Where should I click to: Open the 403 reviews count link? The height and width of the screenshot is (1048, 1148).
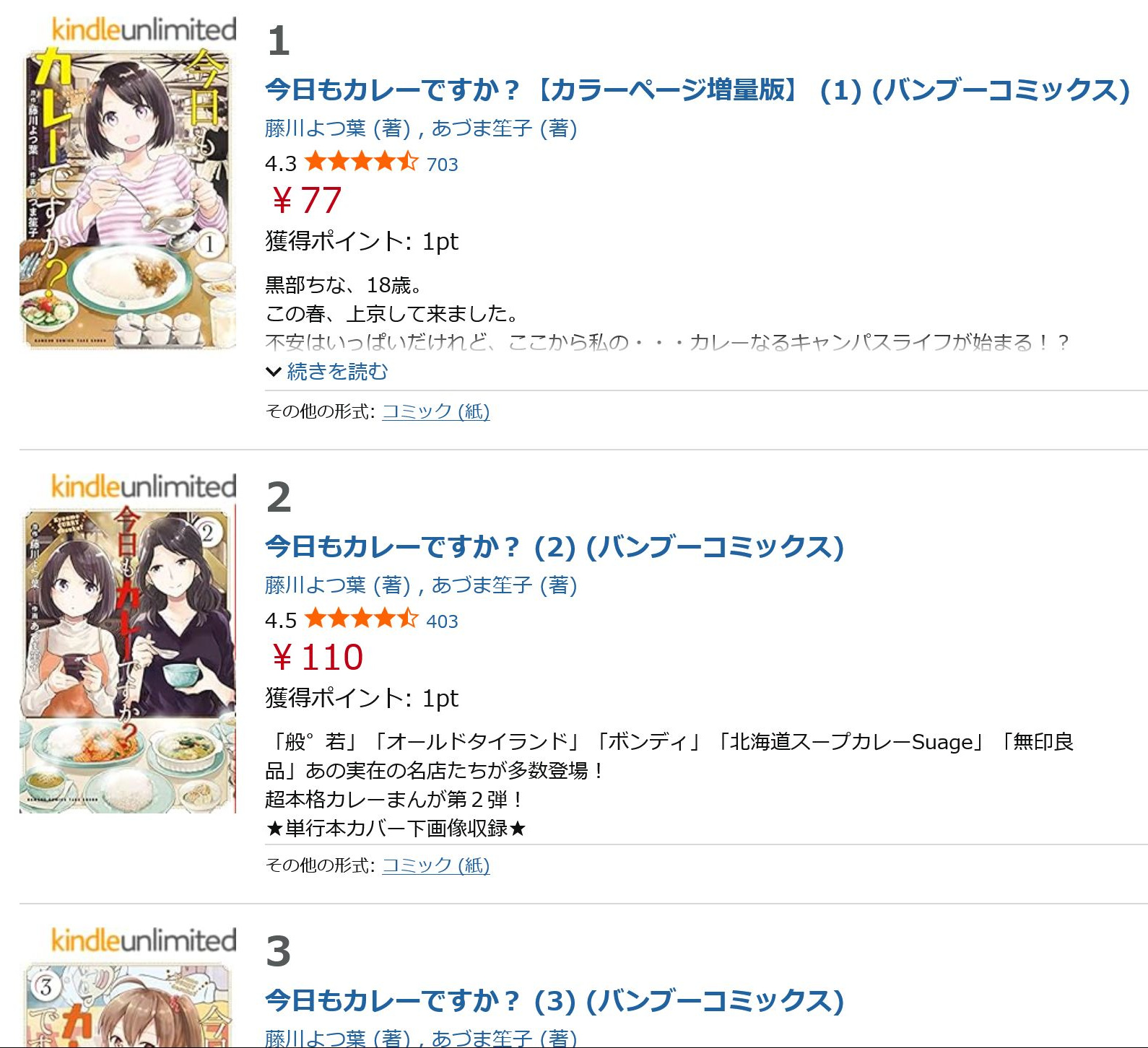click(x=443, y=621)
